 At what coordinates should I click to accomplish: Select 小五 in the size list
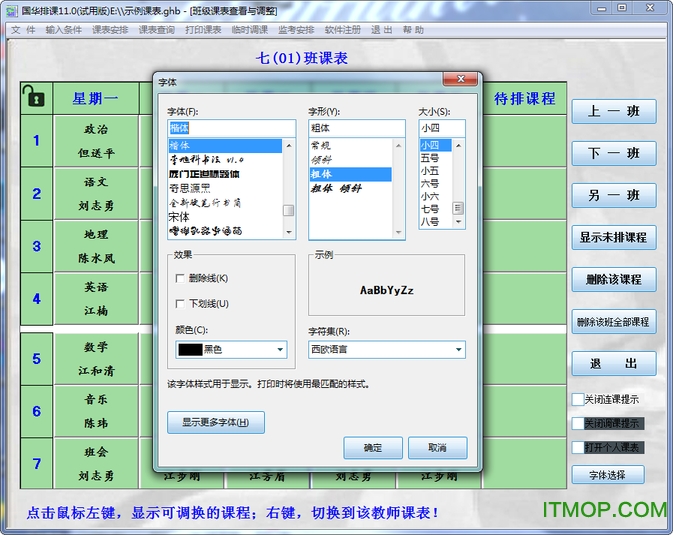[x=436, y=171]
